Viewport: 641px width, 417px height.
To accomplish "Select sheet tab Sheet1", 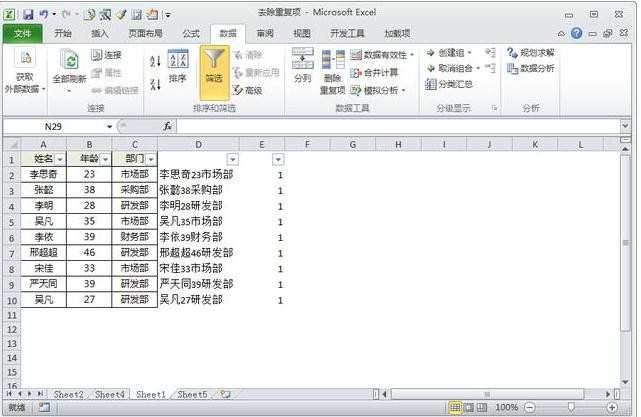I will pyautogui.click(x=151, y=395).
